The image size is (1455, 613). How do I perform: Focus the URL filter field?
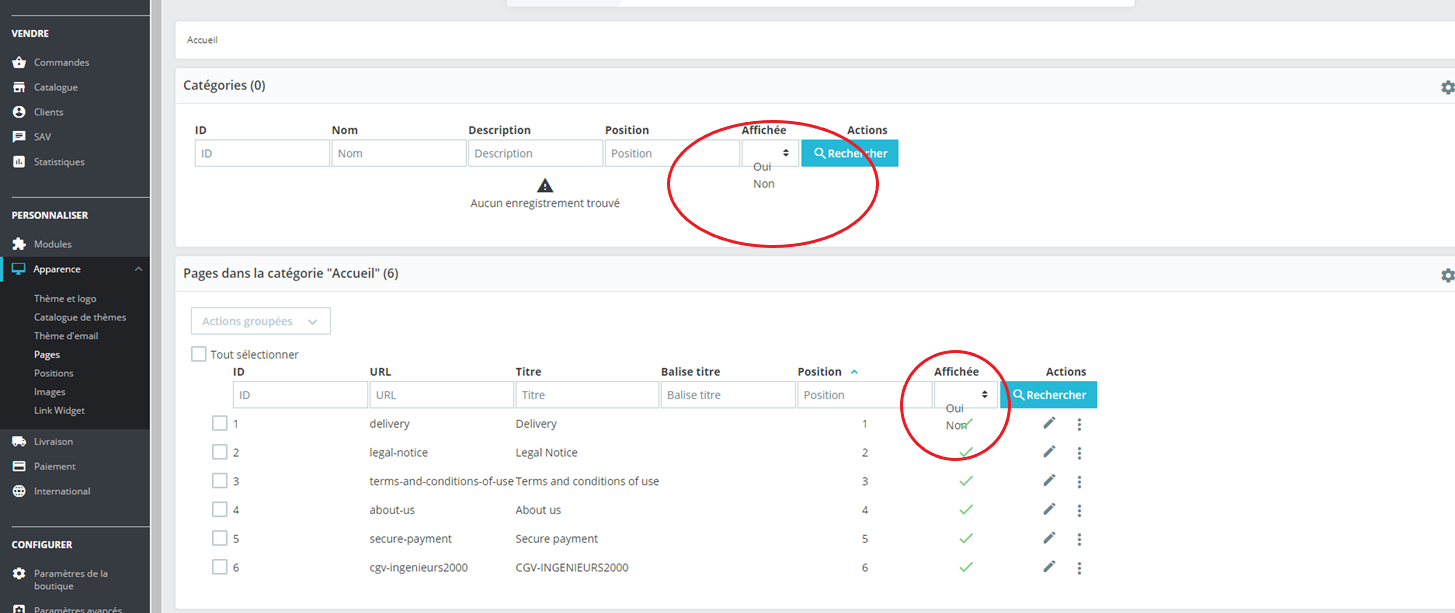[x=442, y=395]
